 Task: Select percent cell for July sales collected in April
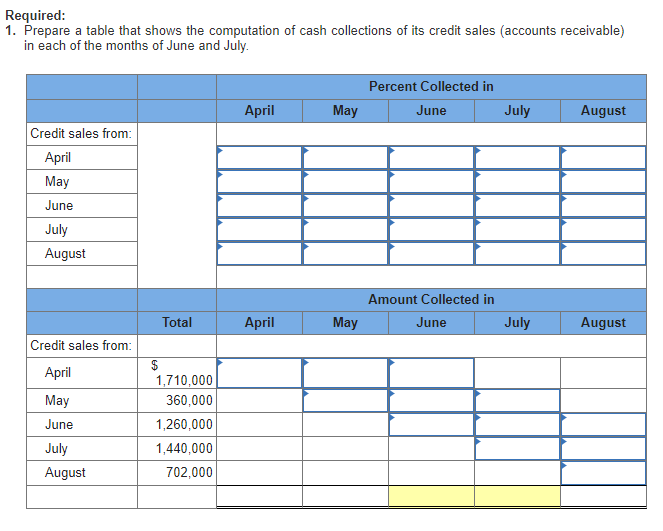[x=260, y=230]
